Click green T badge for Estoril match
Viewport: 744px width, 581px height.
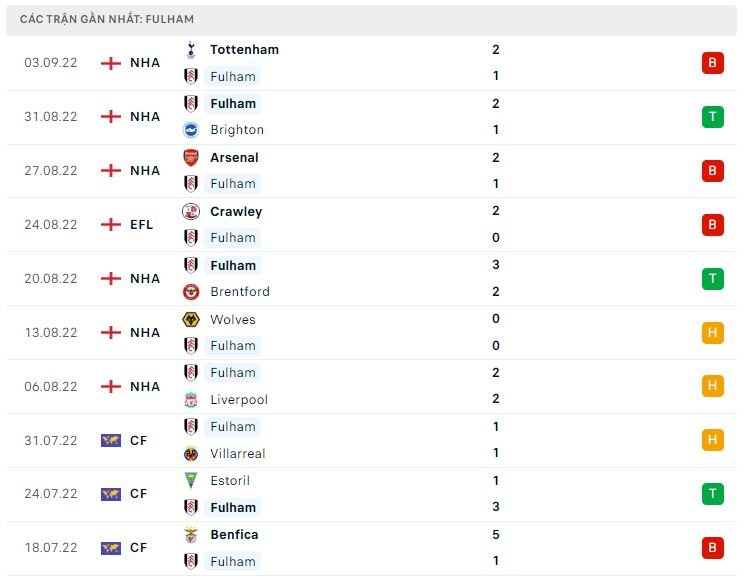(712, 494)
